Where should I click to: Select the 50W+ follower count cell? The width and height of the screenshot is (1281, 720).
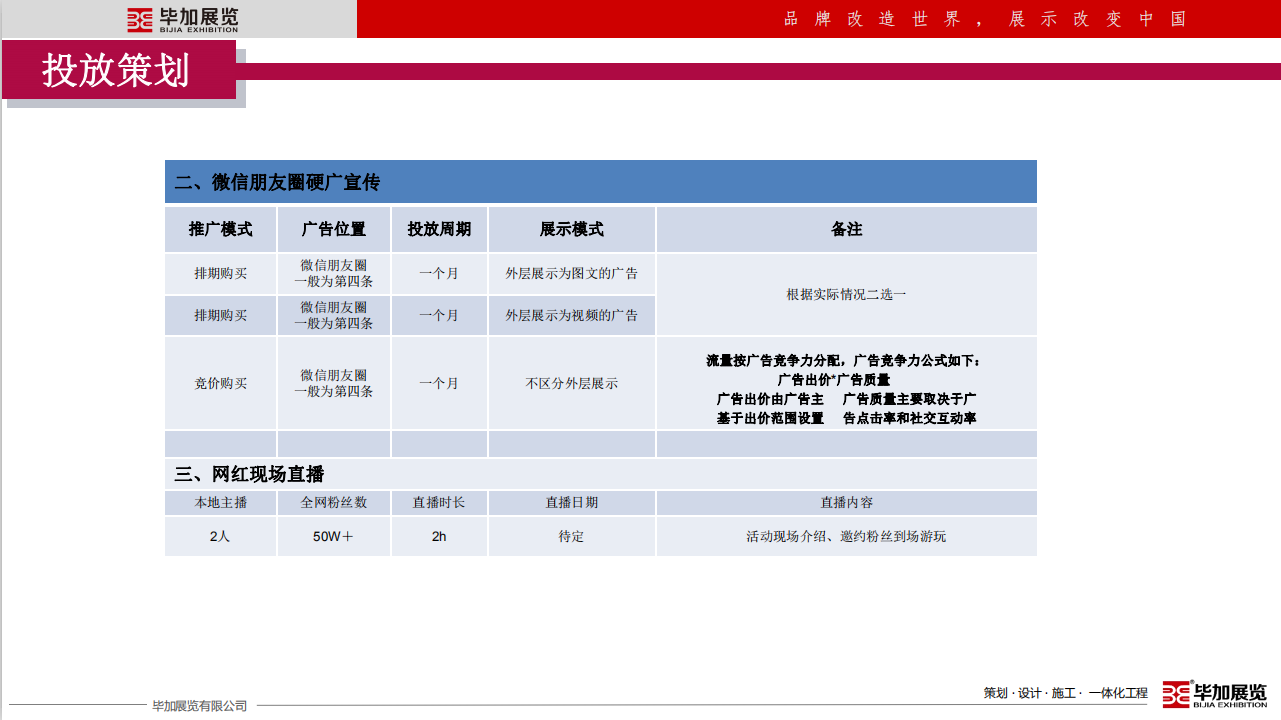[333, 536]
